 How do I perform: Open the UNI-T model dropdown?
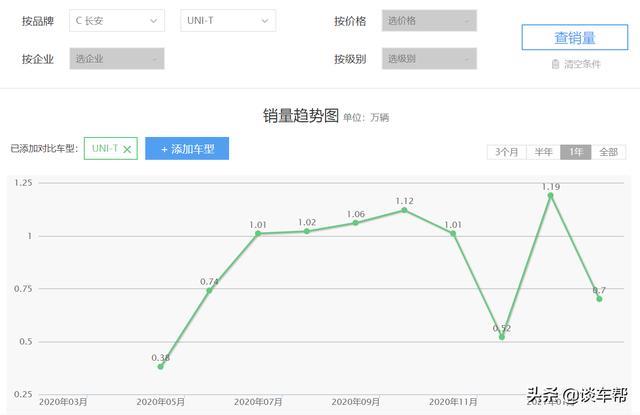[x=228, y=21]
